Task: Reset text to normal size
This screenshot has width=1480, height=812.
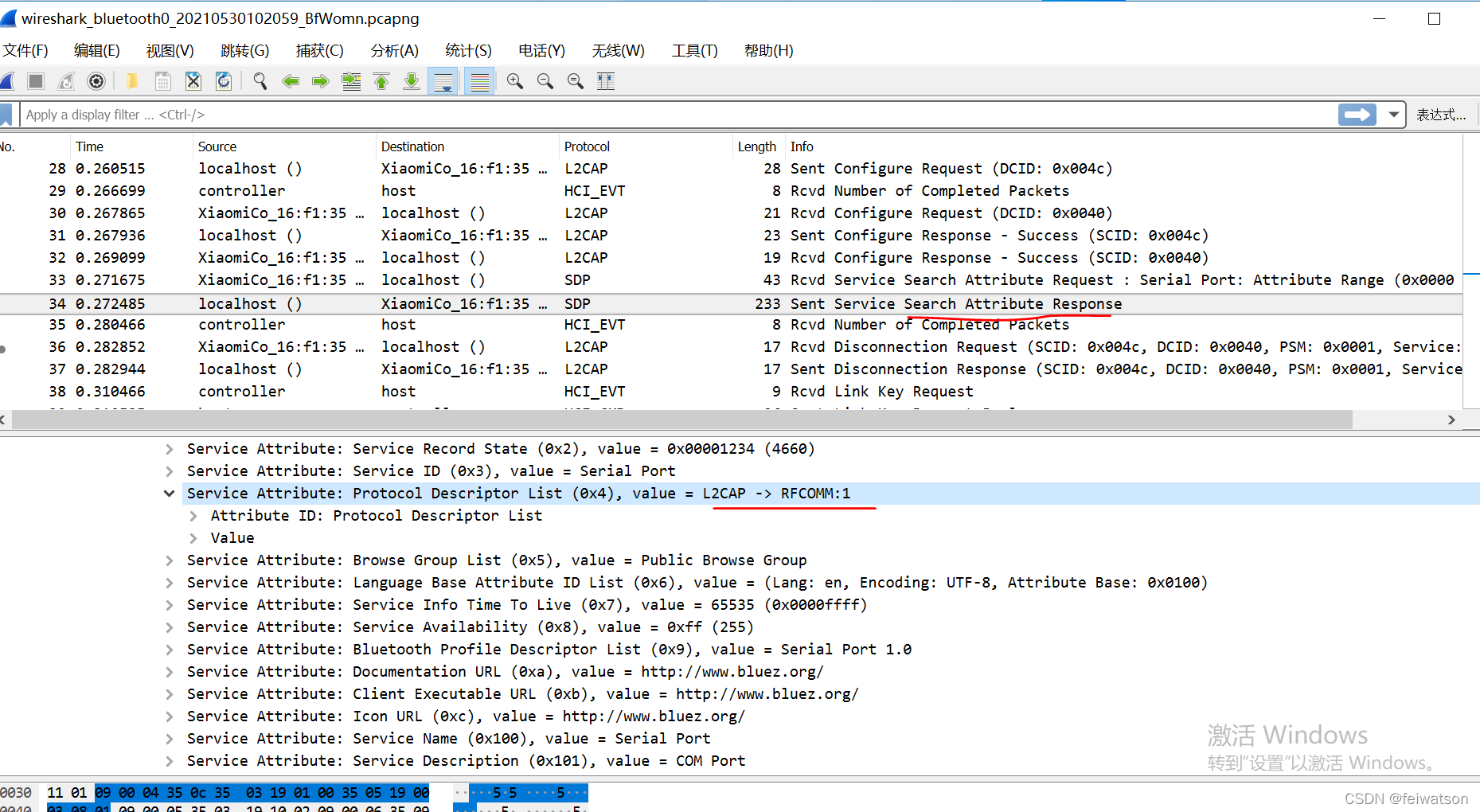Action: pos(576,81)
